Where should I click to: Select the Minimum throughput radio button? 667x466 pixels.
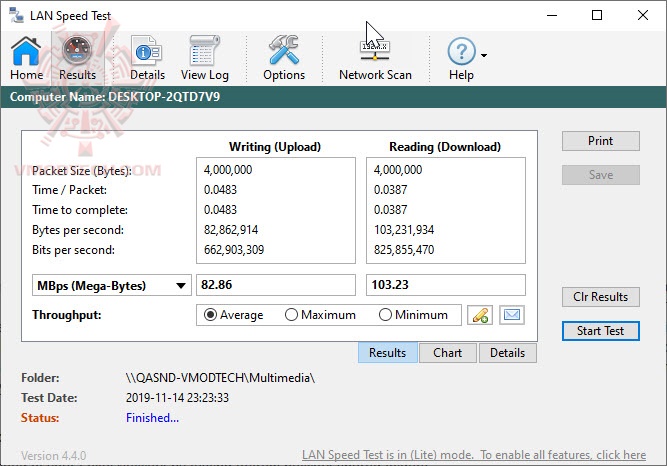tap(385, 315)
